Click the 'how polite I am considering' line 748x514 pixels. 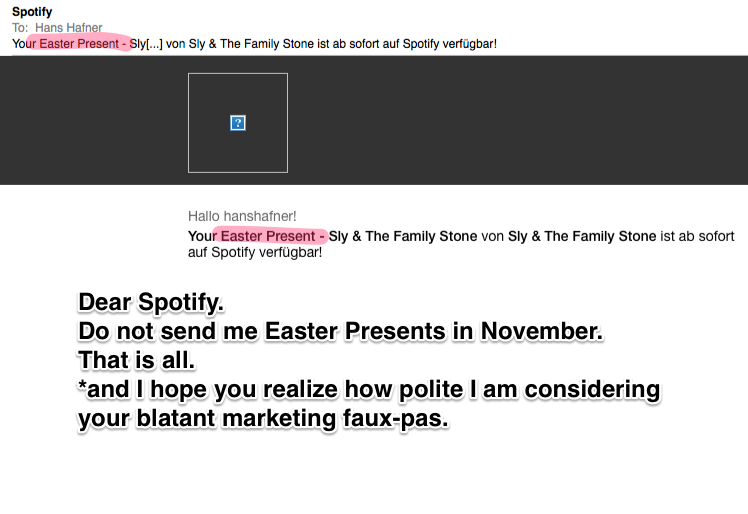[x=369, y=389]
